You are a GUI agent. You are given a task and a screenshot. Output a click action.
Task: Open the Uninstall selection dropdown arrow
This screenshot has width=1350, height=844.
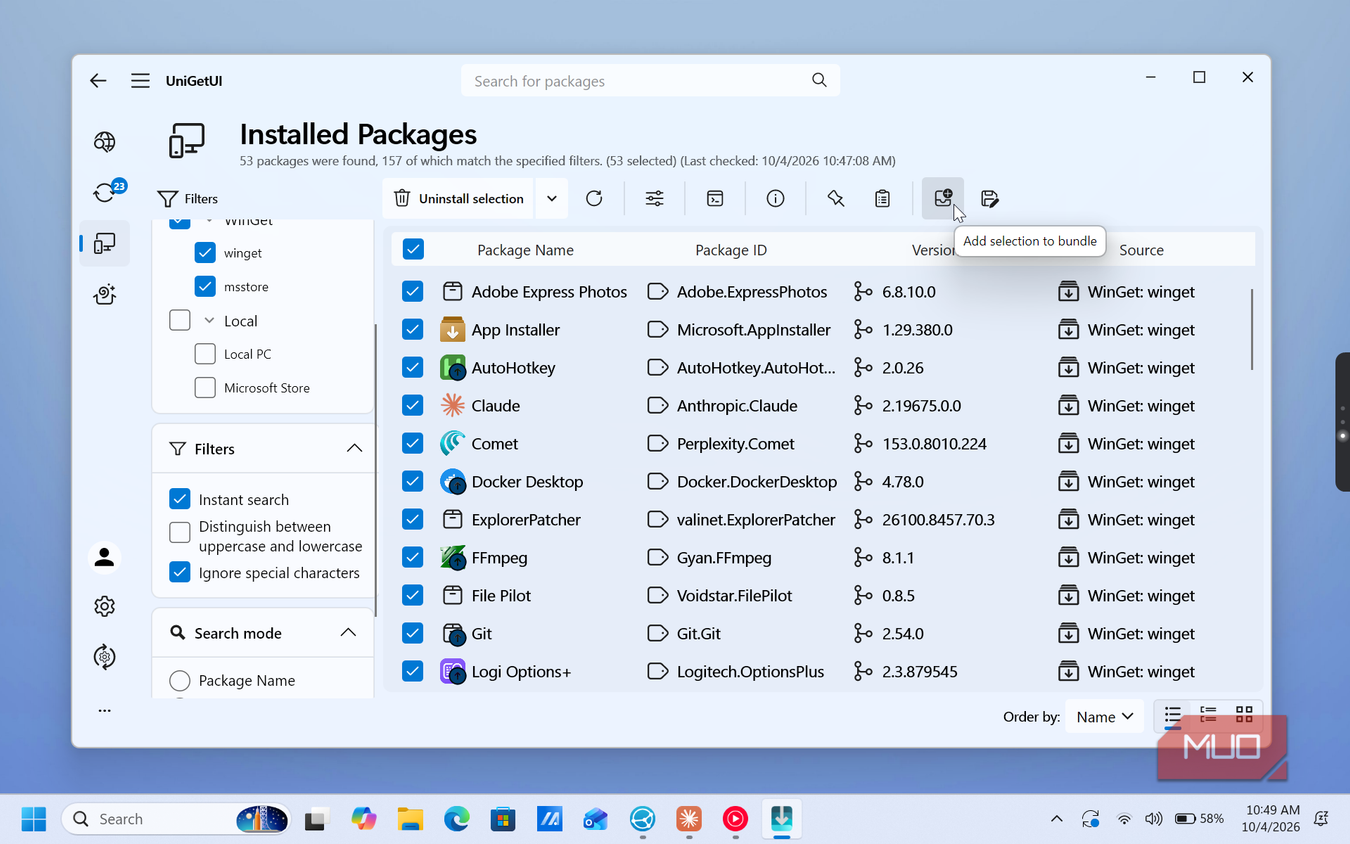point(551,198)
